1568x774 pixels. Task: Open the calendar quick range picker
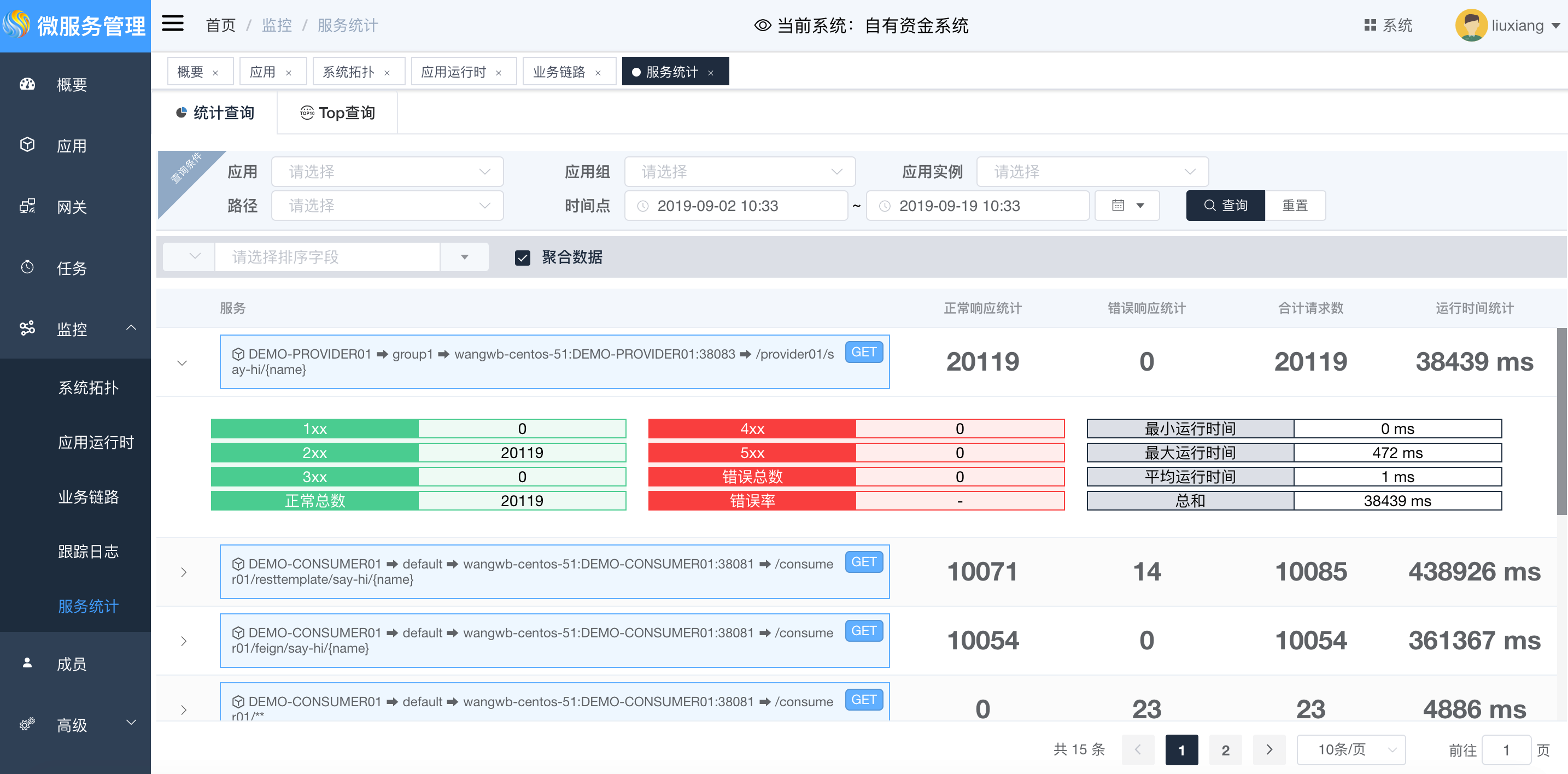(1127, 206)
